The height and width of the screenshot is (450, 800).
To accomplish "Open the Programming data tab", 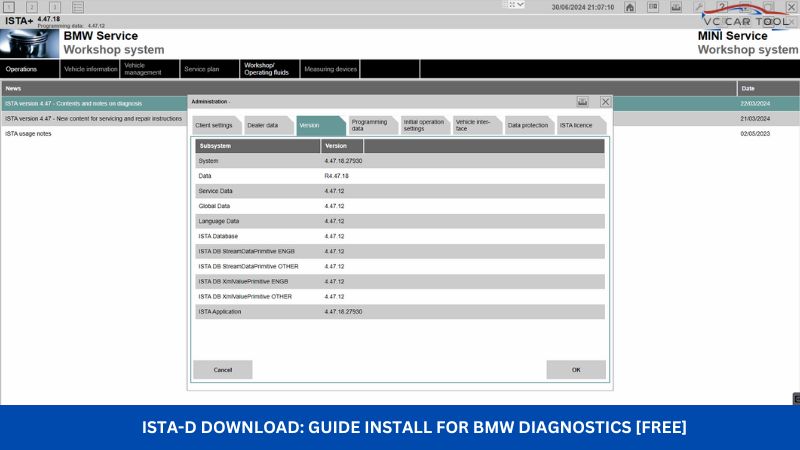I will click(370, 126).
